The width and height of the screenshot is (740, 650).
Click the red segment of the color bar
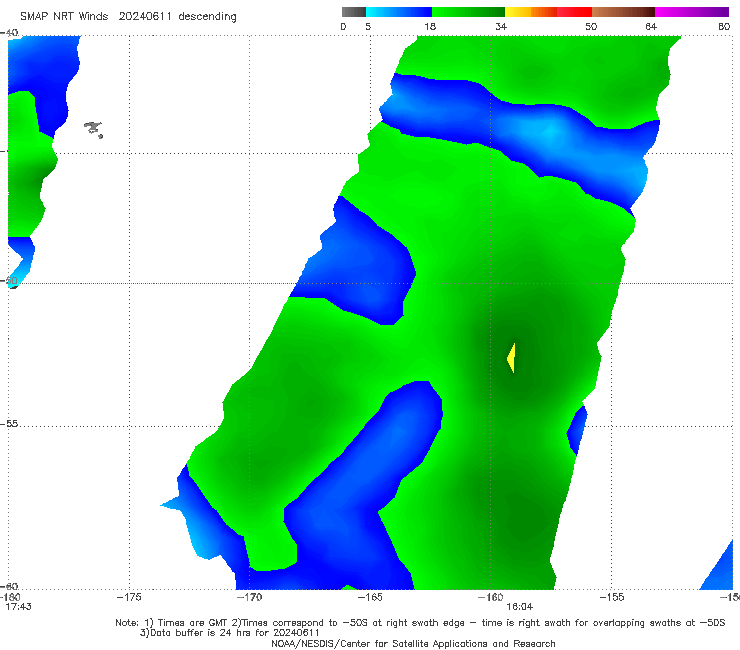574,12
